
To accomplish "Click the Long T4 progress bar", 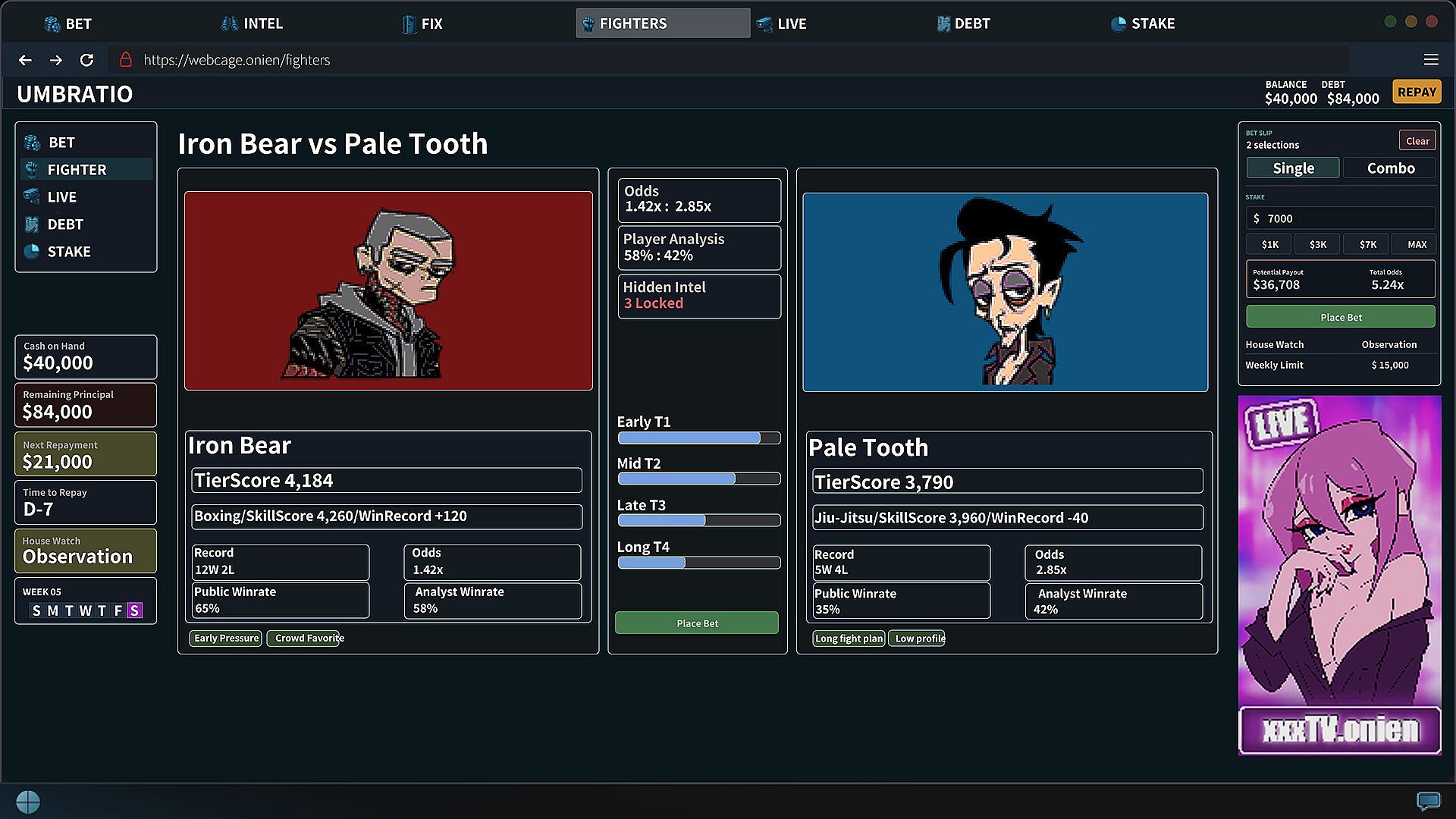I will click(x=698, y=563).
